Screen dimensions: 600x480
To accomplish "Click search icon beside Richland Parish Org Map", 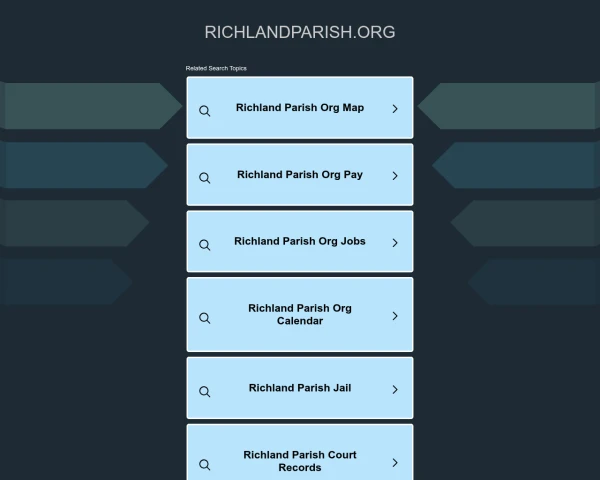I will (x=204, y=111).
